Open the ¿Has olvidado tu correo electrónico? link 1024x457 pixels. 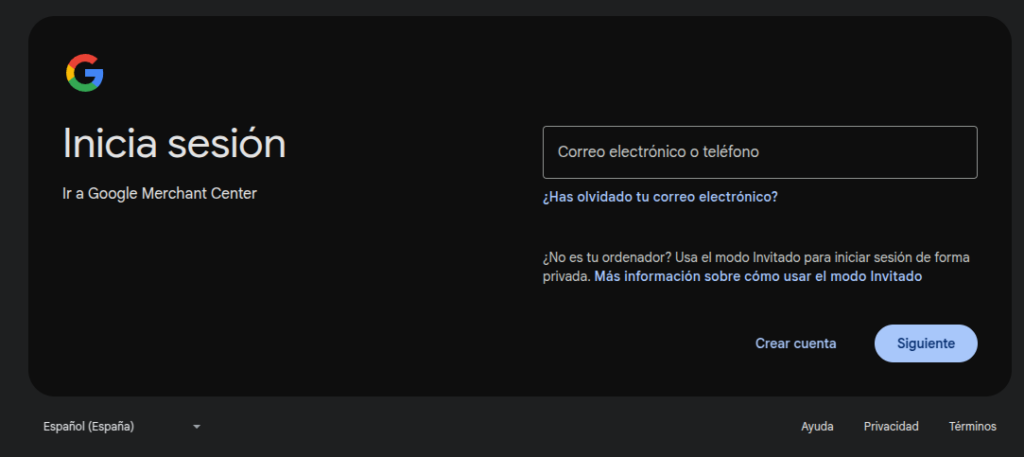click(x=660, y=197)
